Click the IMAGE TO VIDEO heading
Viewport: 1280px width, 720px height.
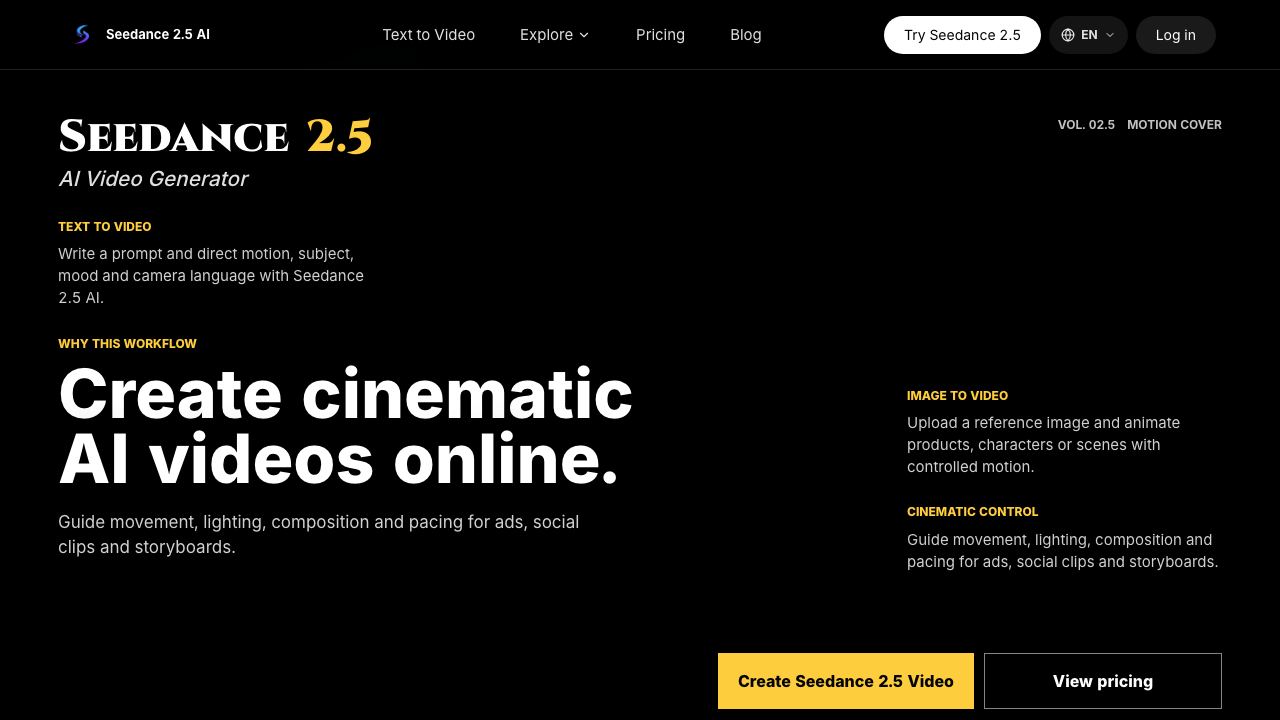coord(957,396)
